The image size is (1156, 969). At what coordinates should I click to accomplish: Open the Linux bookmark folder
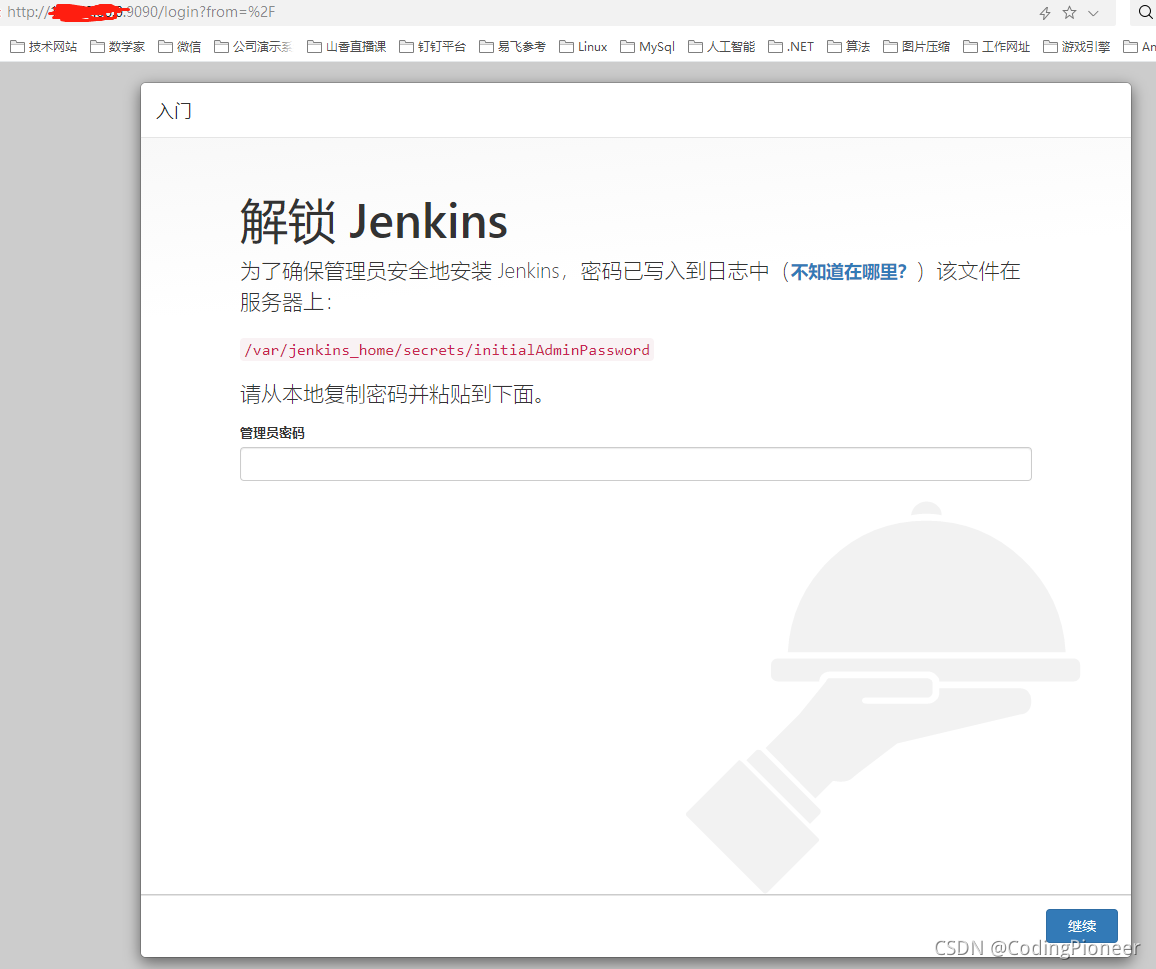click(x=583, y=46)
